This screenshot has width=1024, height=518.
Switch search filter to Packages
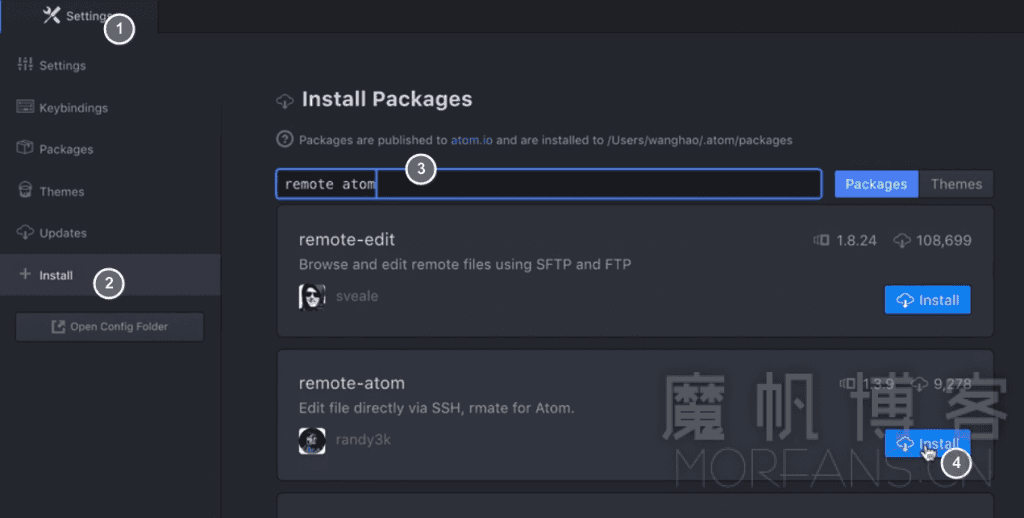[x=876, y=184]
